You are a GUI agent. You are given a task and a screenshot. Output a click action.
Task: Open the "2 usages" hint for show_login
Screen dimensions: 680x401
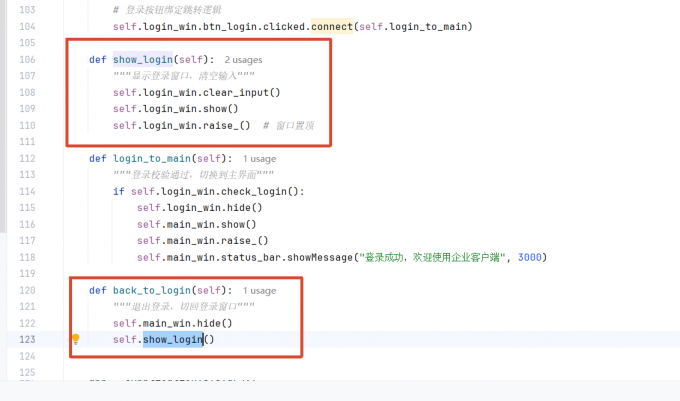tap(243, 60)
